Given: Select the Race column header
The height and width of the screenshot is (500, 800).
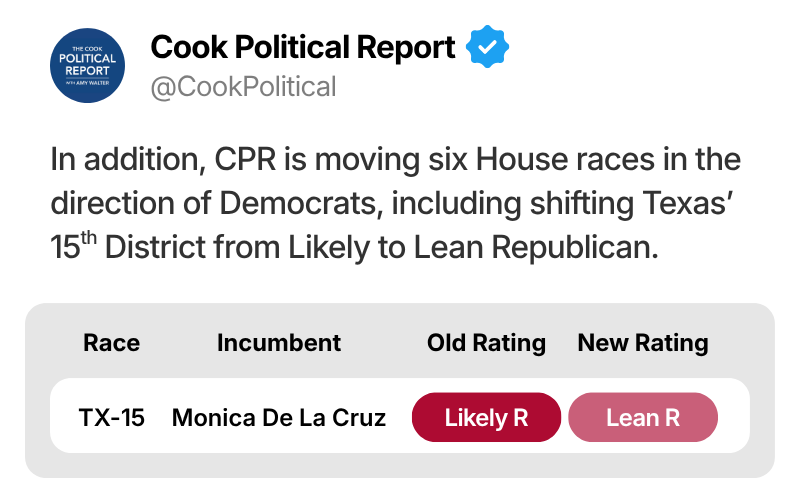Looking at the screenshot, I should tap(111, 343).
